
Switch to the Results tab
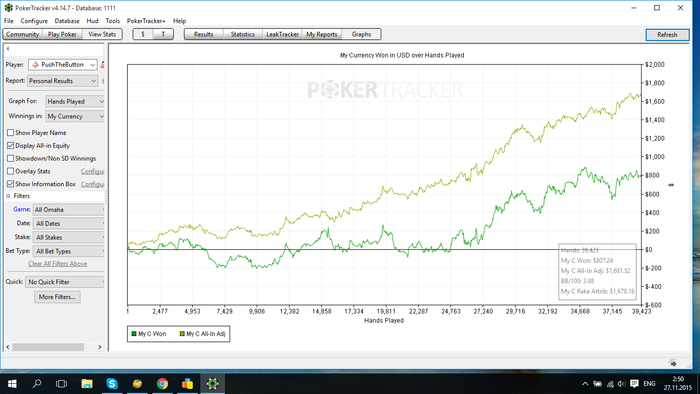[x=204, y=34]
